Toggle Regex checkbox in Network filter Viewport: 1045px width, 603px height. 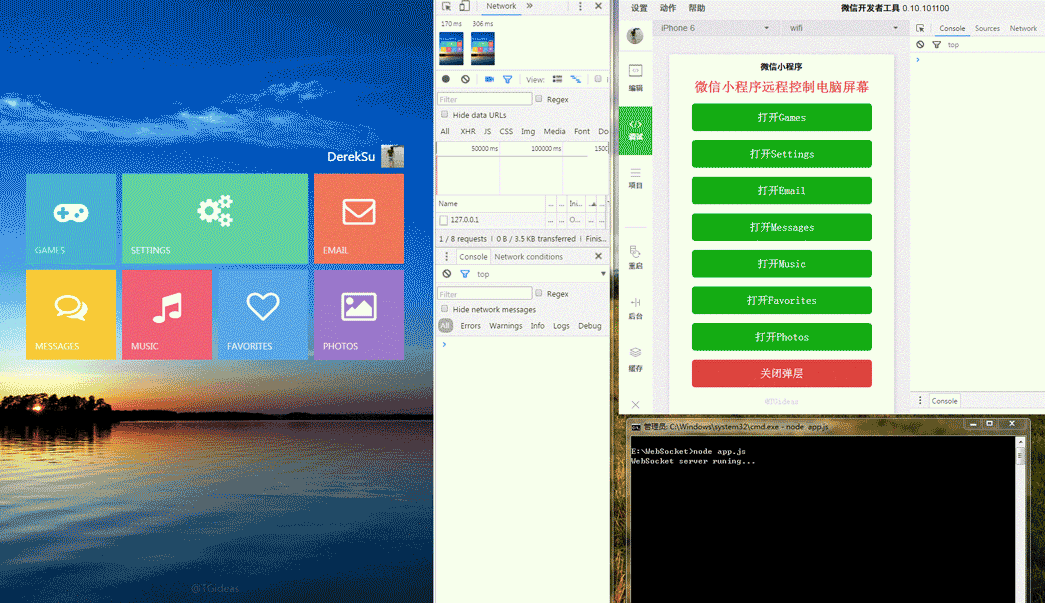coord(539,99)
